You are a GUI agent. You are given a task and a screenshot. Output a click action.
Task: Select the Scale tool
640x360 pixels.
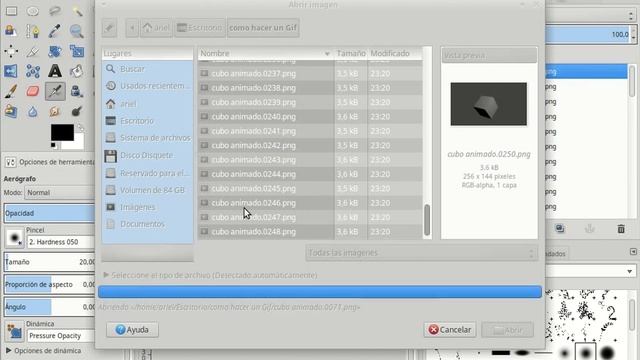tap(77, 51)
